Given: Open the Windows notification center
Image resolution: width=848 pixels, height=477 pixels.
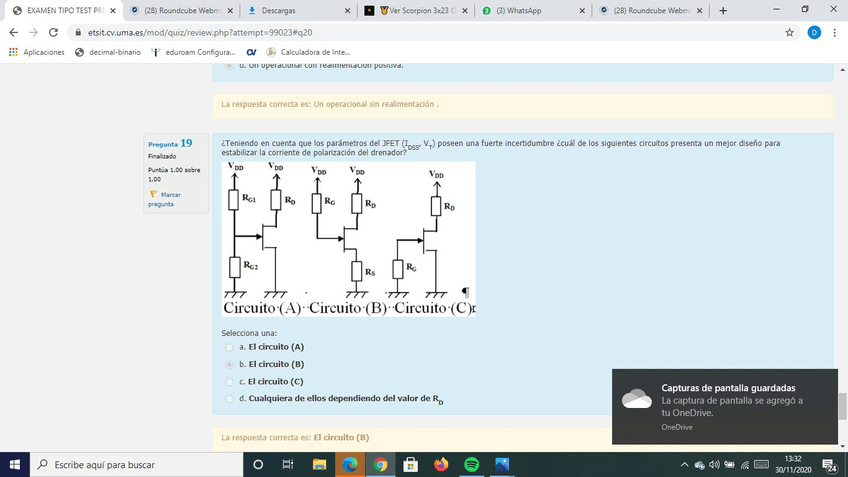Looking at the screenshot, I should pyautogui.click(x=829, y=465).
